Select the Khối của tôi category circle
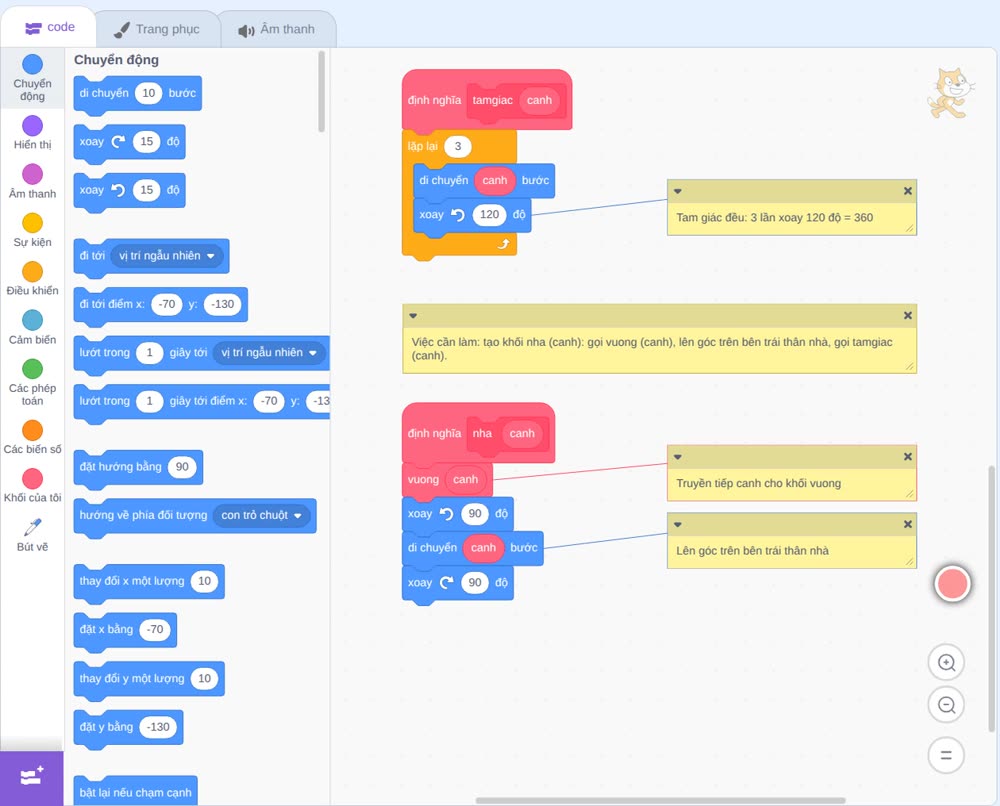 33,479
